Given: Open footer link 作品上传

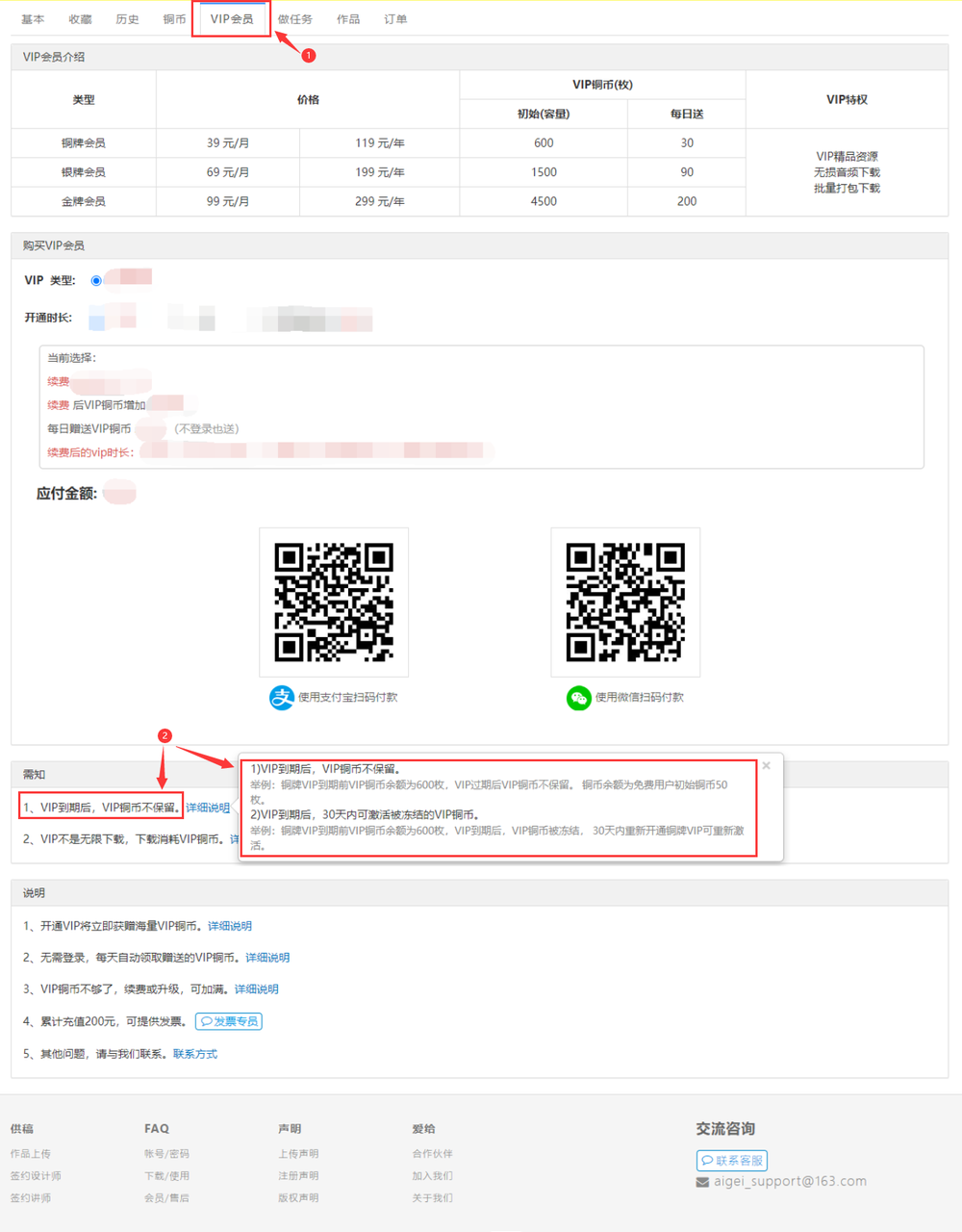Looking at the screenshot, I should [31, 1154].
